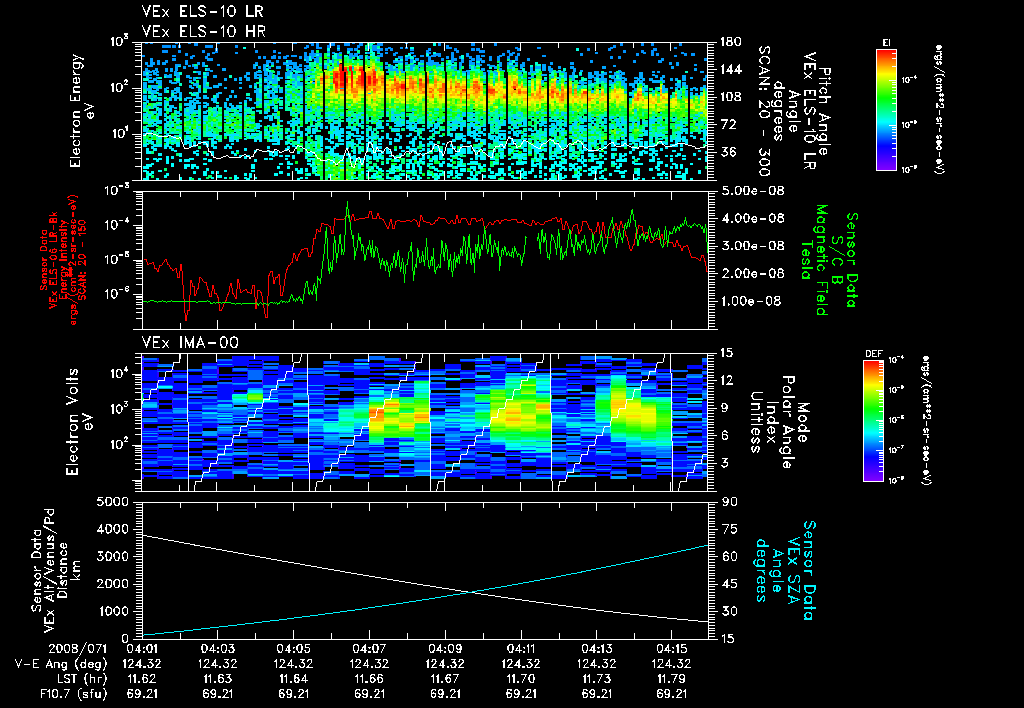
Task: Click where altitude and SZA lines cross
Action: point(470,592)
